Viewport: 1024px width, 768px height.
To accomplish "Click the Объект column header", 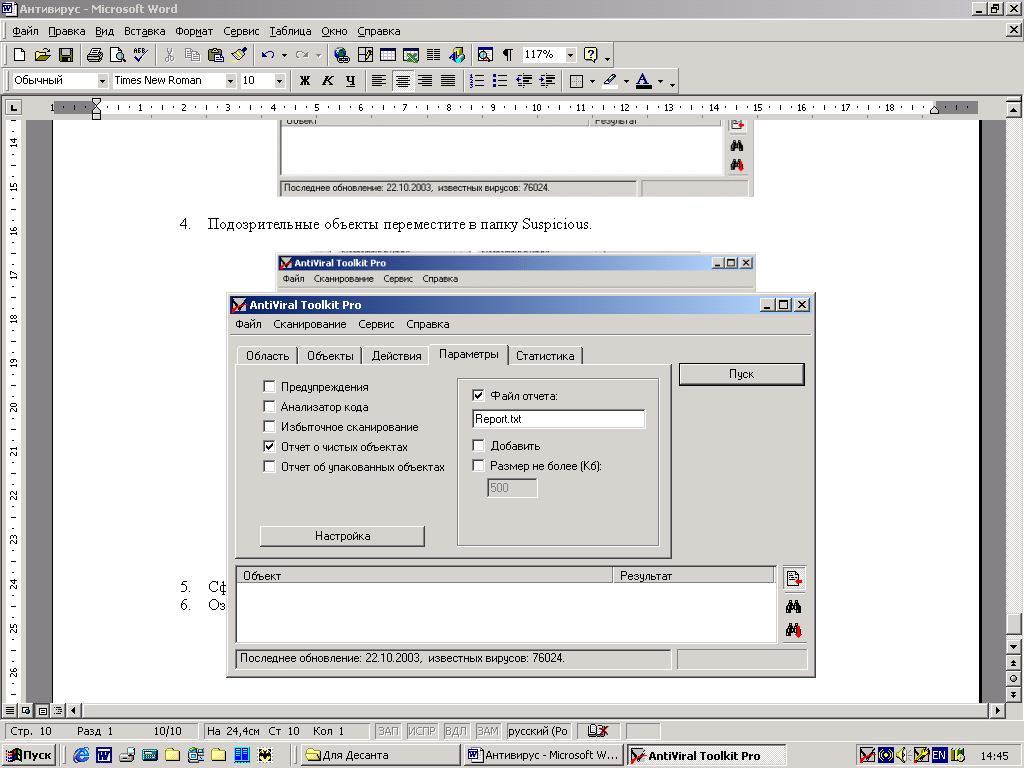I will pos(424,575).
